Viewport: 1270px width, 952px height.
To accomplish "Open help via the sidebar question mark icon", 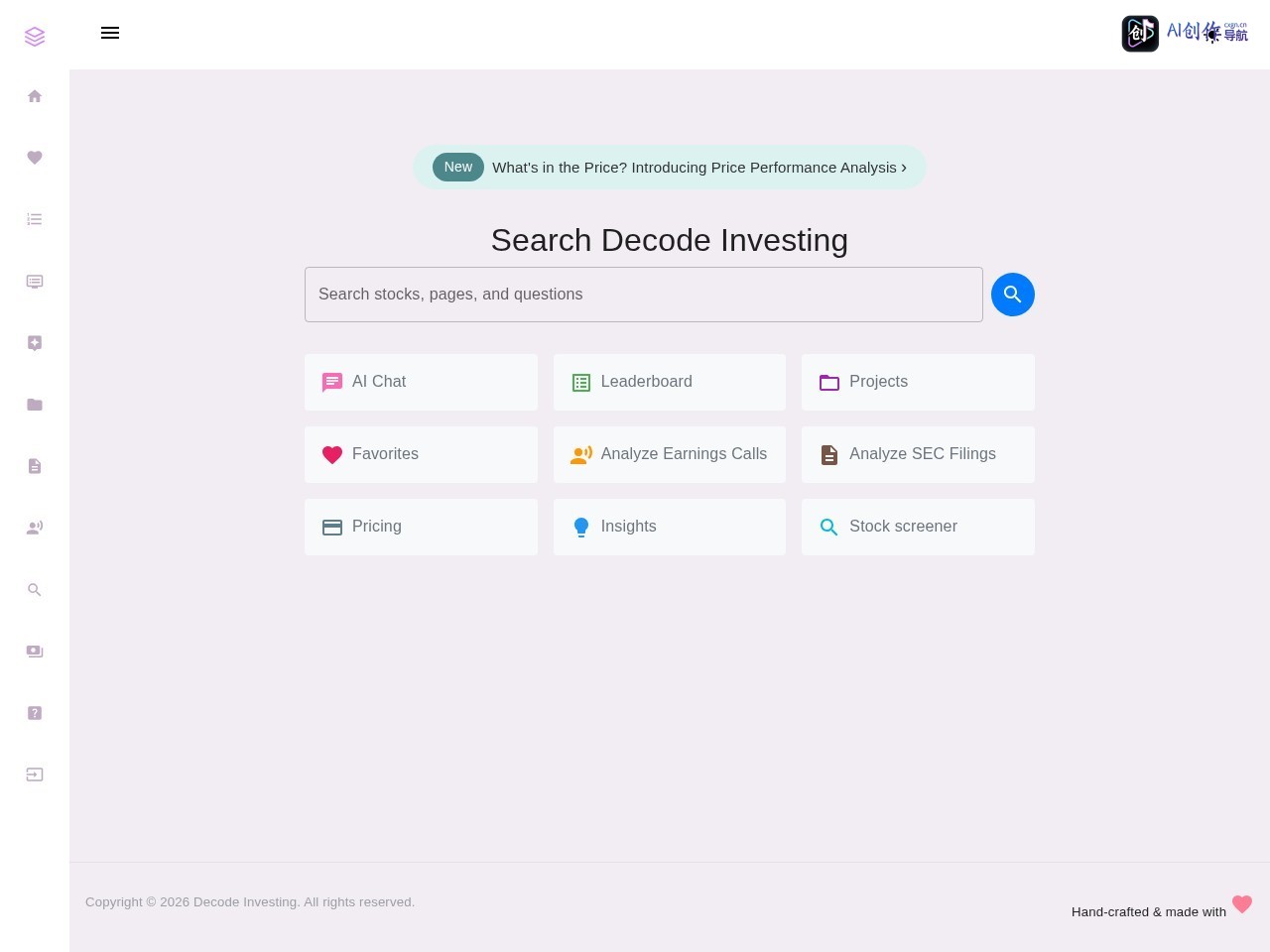I will pos(35,713).
